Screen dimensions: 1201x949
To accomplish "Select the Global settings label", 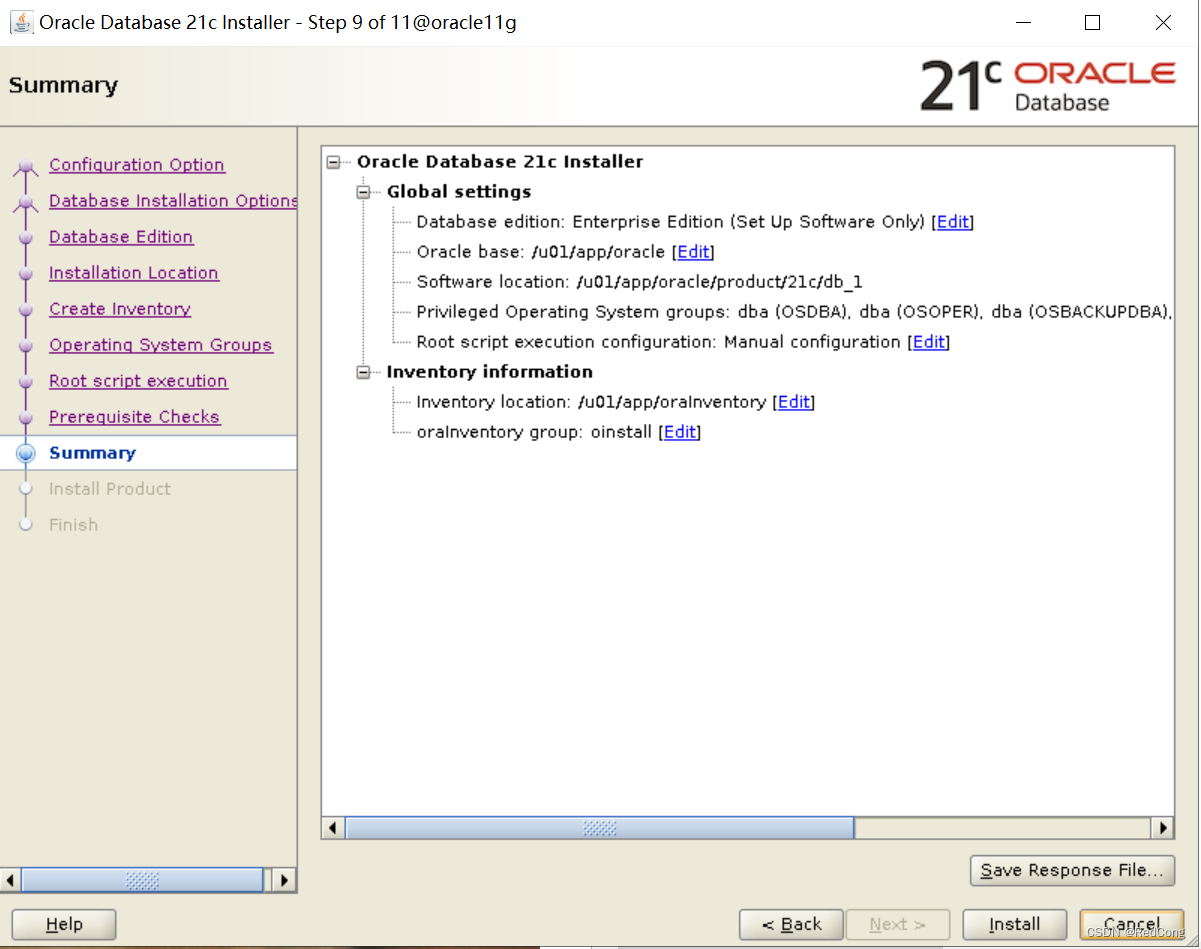I will (x=459, y=192).
